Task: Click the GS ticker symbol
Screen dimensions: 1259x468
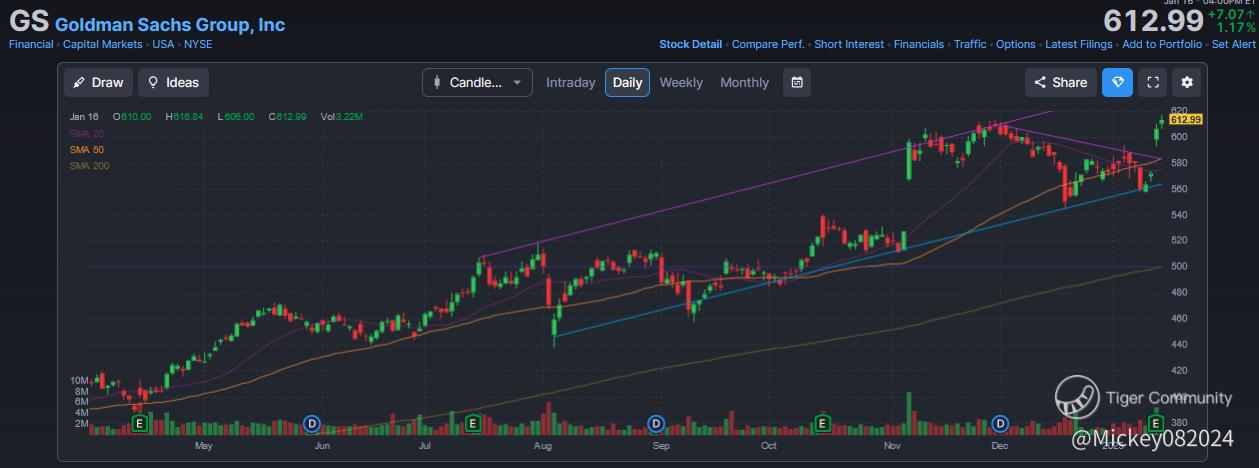Action: (29, 22)
